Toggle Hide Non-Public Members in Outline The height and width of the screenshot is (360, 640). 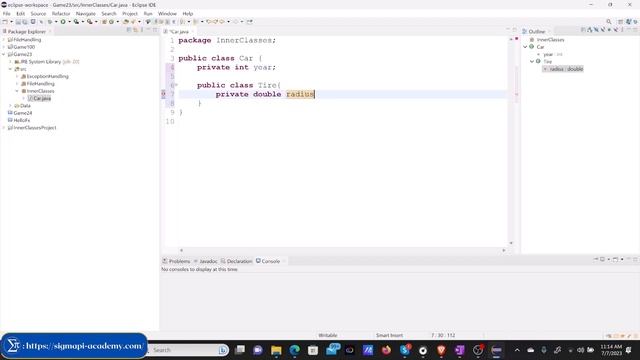(609, 30)
